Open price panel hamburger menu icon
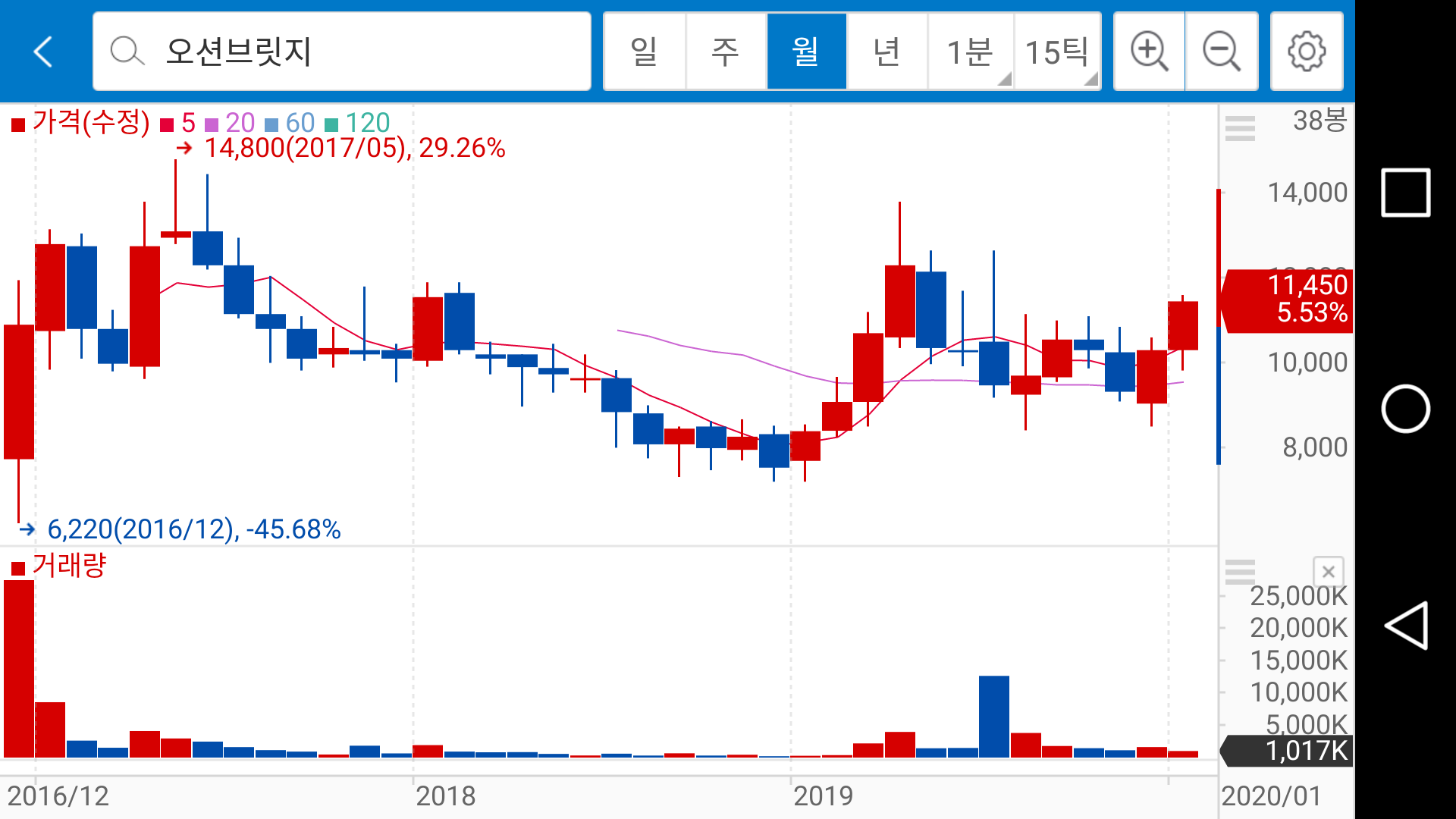This screenshot has width=1456, height=819. coord(1240,127)
